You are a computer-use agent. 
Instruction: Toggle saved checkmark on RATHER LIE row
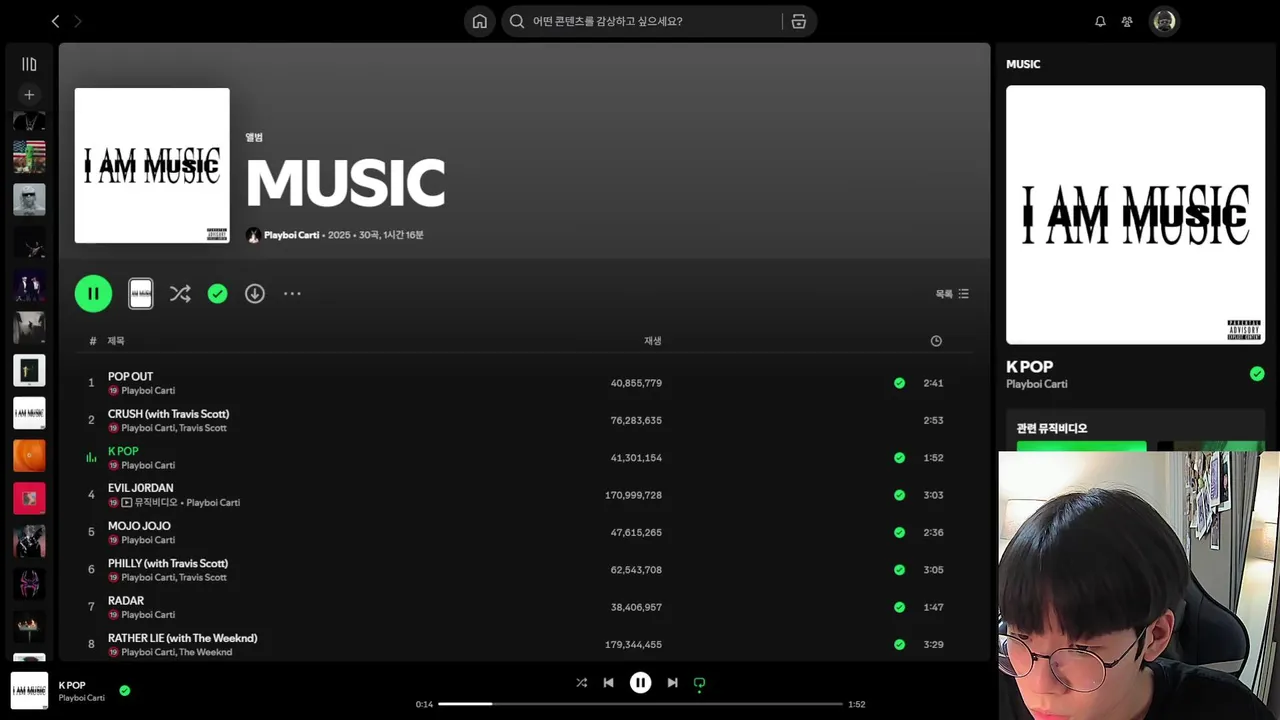(899, 645)
